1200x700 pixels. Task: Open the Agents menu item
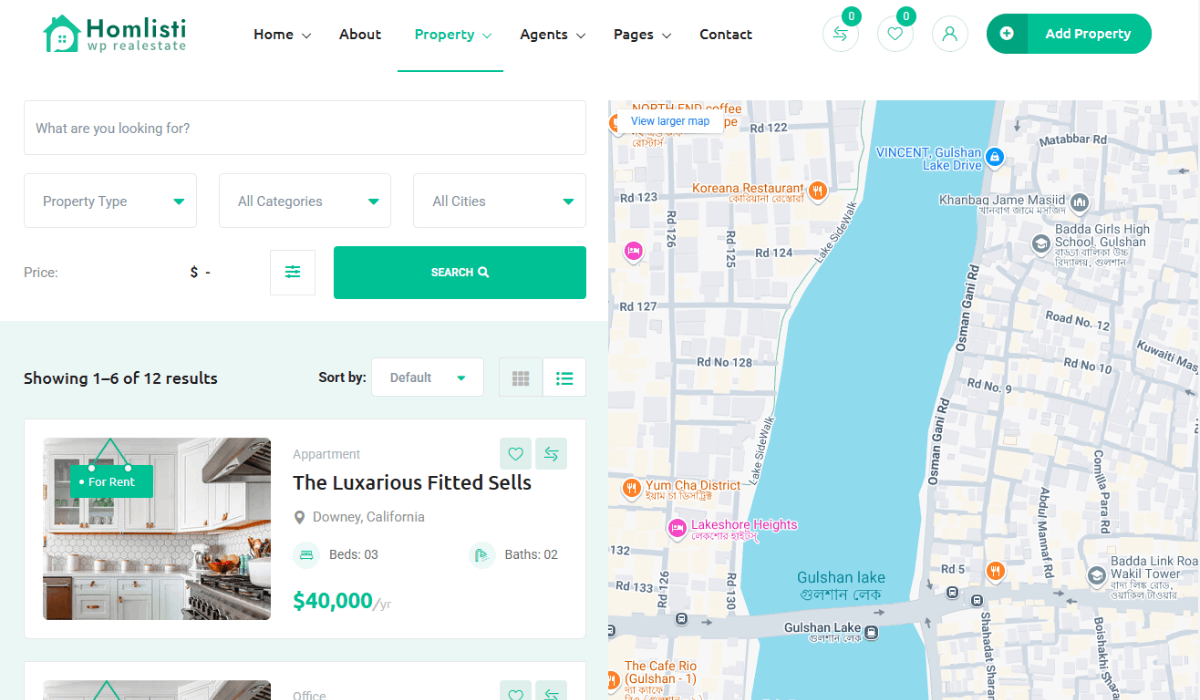tap(544, 34)
